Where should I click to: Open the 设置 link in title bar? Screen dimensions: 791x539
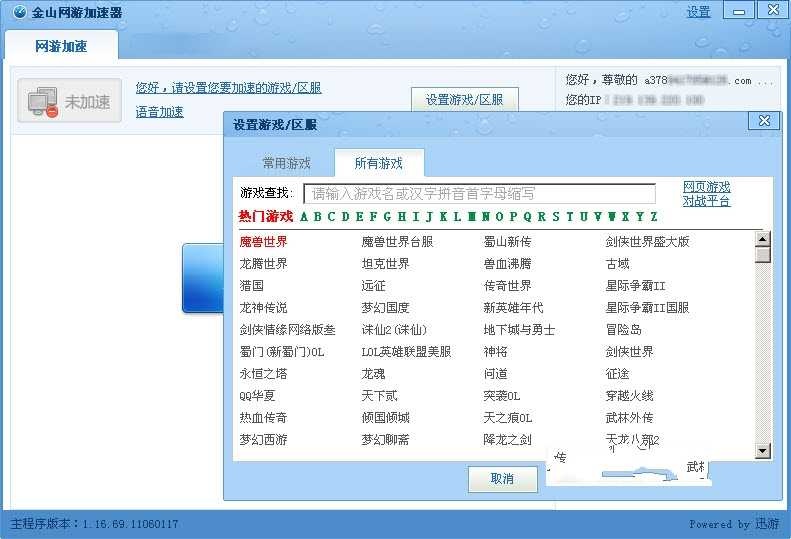698,12
